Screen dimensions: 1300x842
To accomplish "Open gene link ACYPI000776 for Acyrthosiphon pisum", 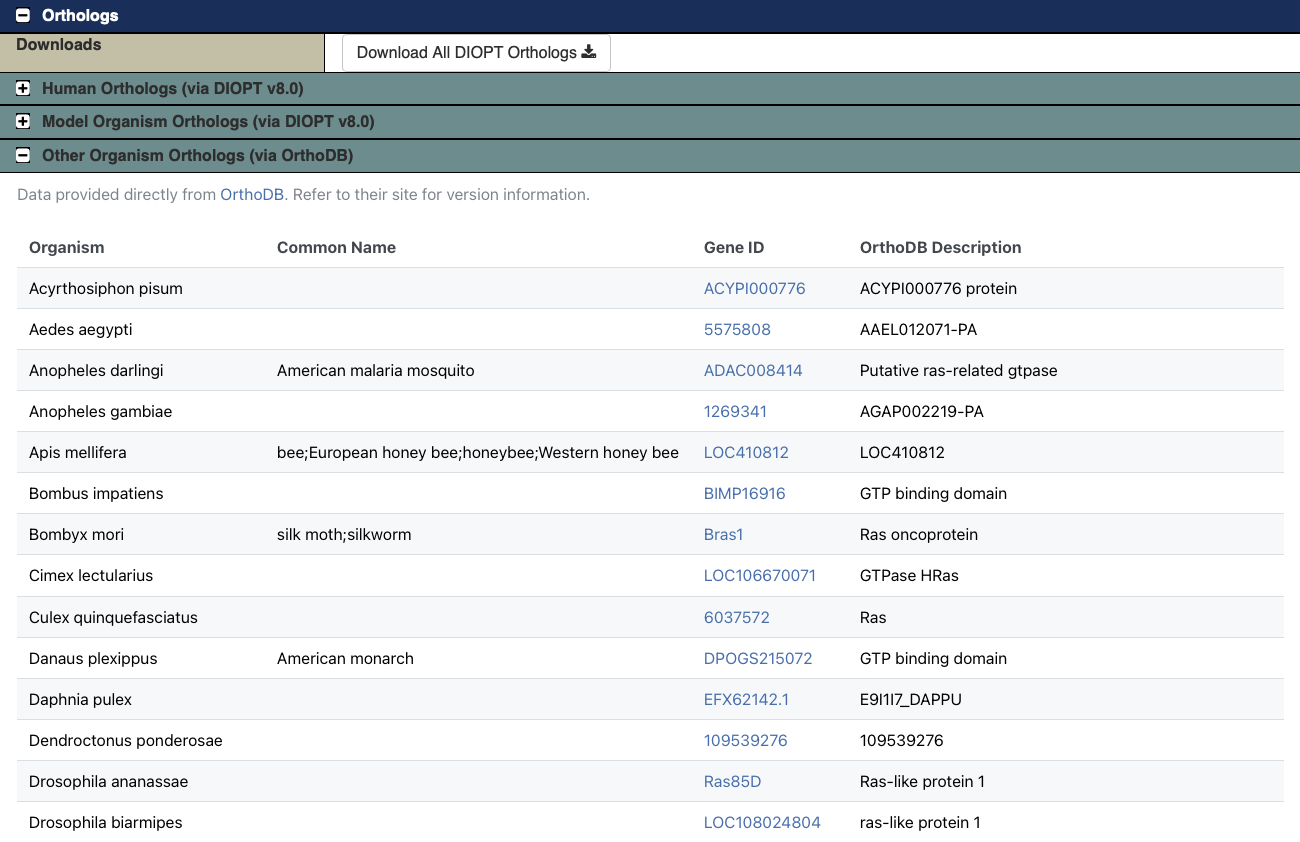I will [x=754, y=288].
